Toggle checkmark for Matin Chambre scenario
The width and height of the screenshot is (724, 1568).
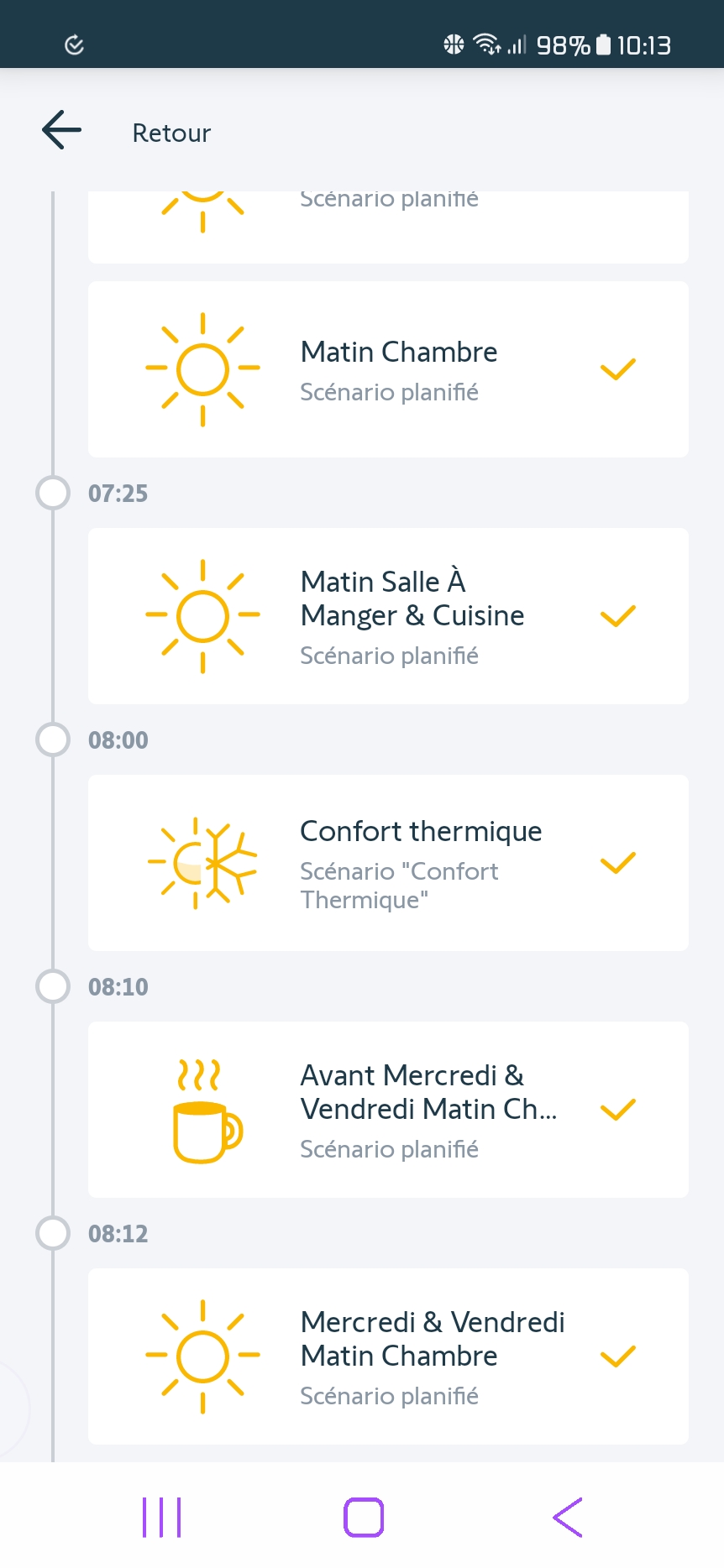point(618,369)
